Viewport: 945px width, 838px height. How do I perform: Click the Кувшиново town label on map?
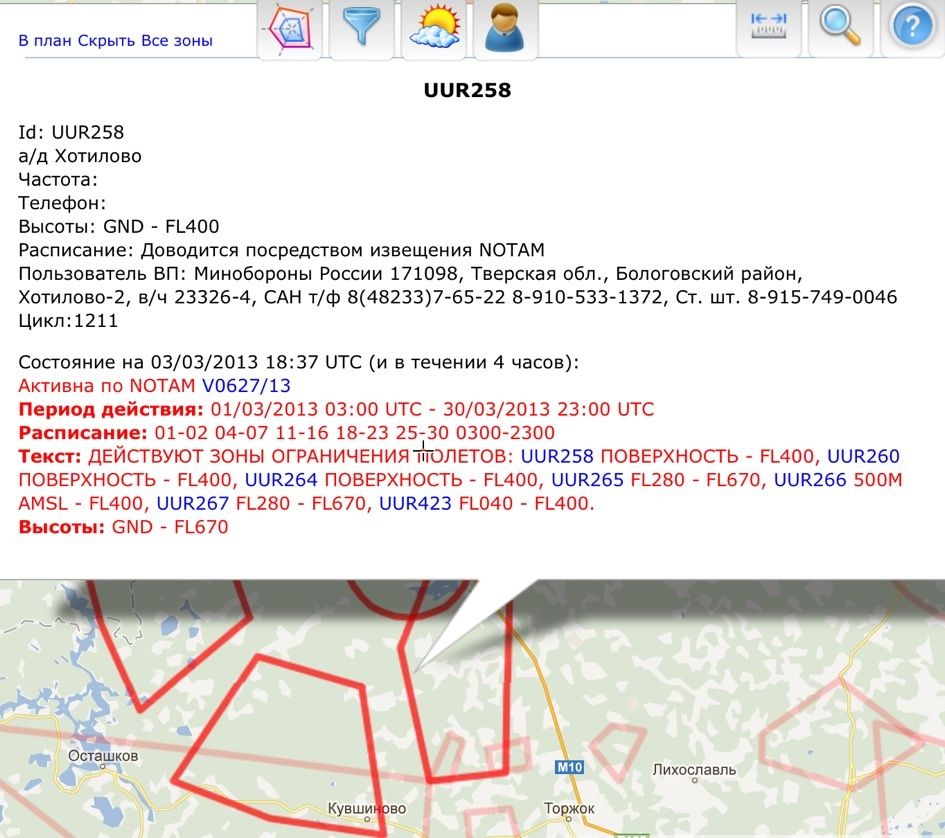tap(366, 808)
